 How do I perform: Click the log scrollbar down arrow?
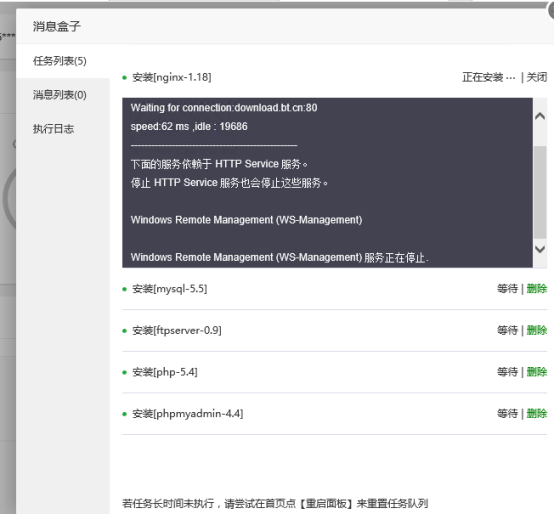coord(540,249)
